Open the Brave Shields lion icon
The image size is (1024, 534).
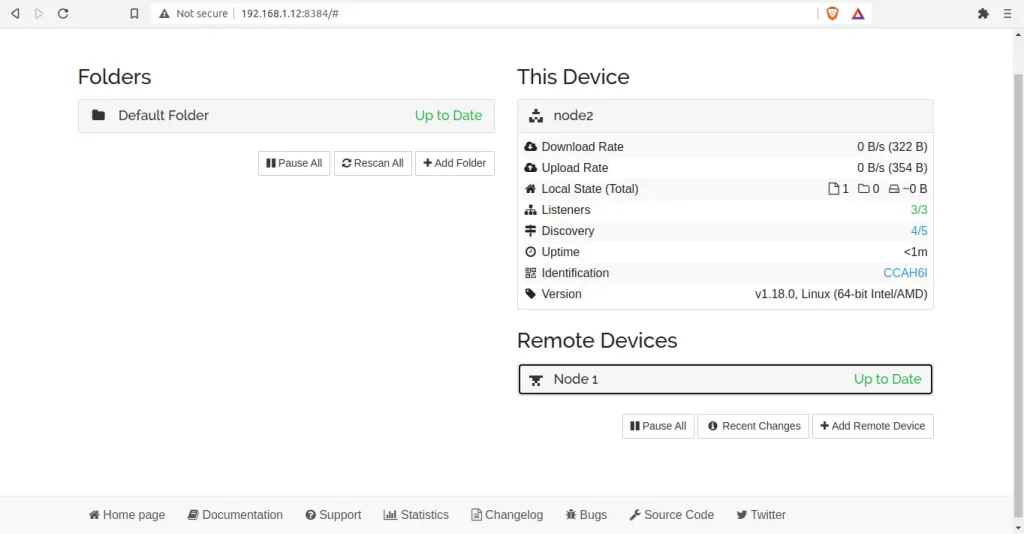832,13
